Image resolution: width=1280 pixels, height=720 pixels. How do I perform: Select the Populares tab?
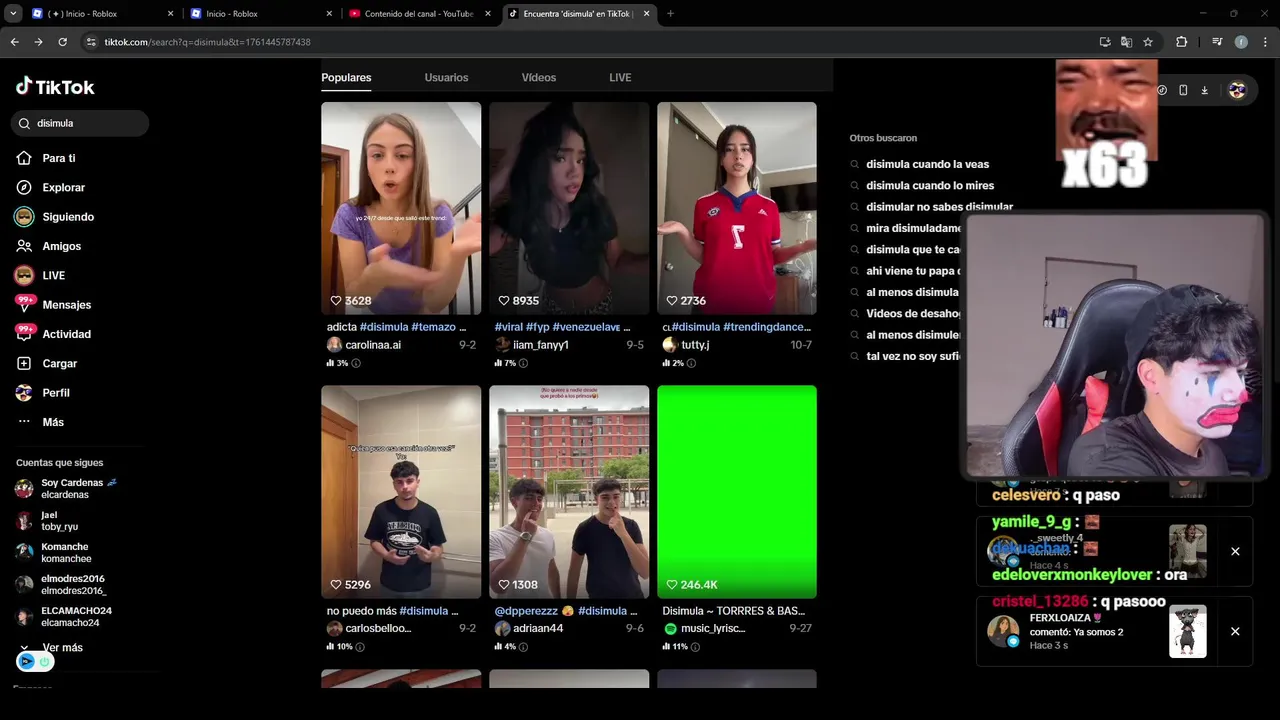346,77
